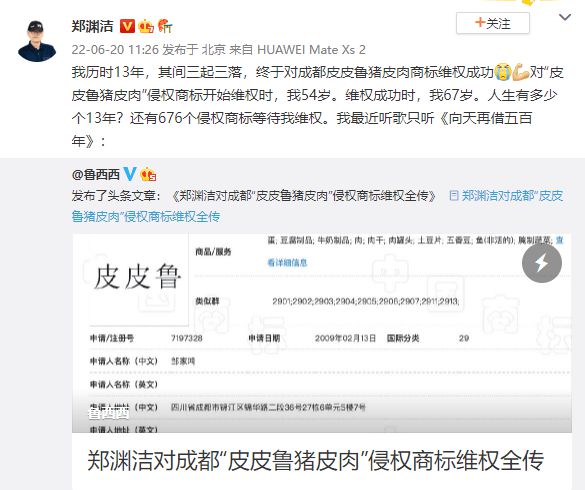The height and width of the screenshot is (490, 585).
Task: Open the article card title 郑渊洁对成都…维权全传
Action: click(x=316, y=461)
